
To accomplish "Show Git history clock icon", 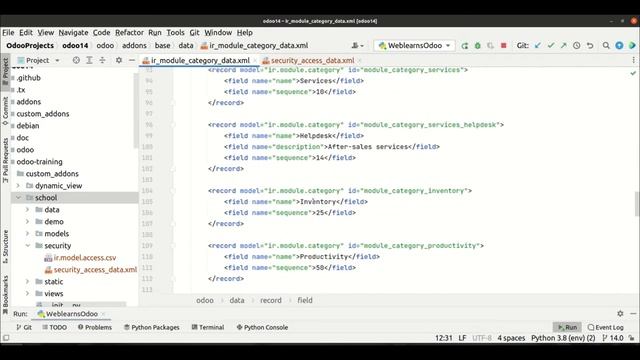I will 577,46.
